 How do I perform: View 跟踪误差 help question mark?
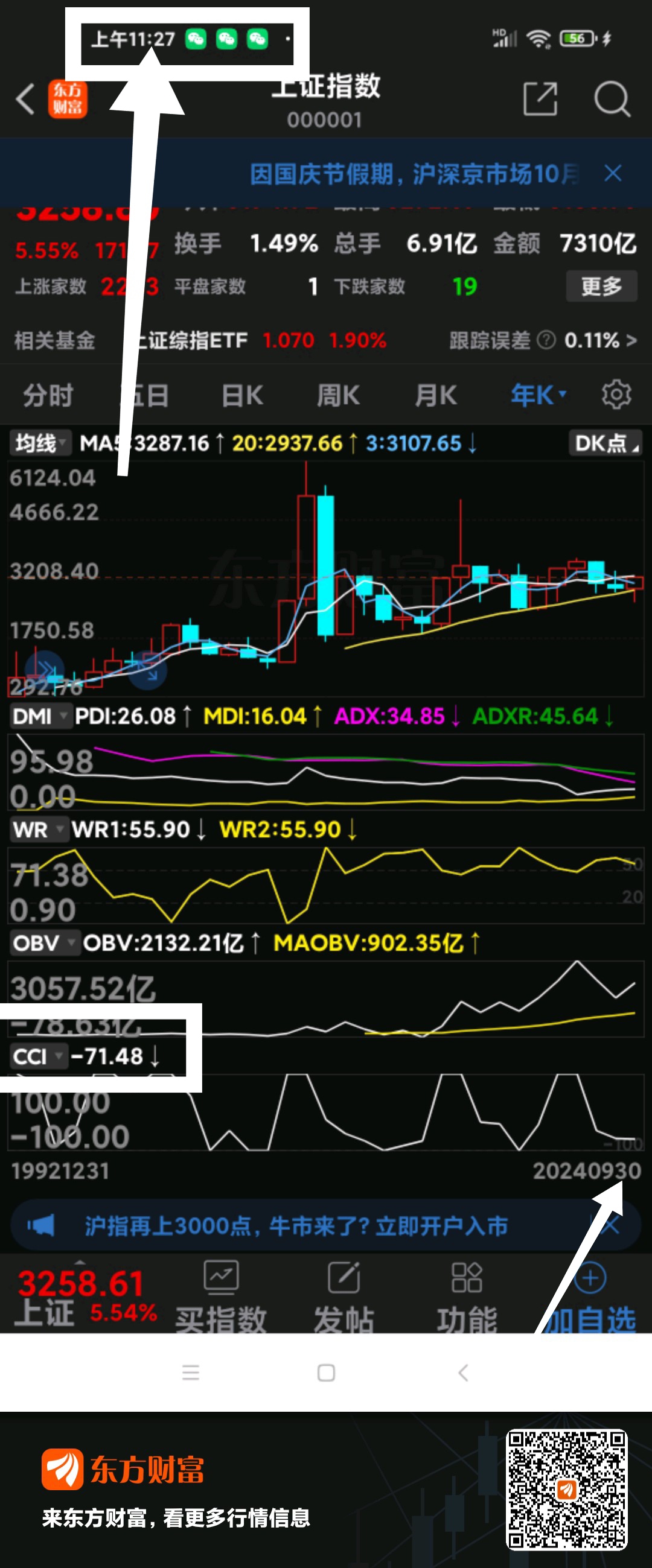coord(546,340)
